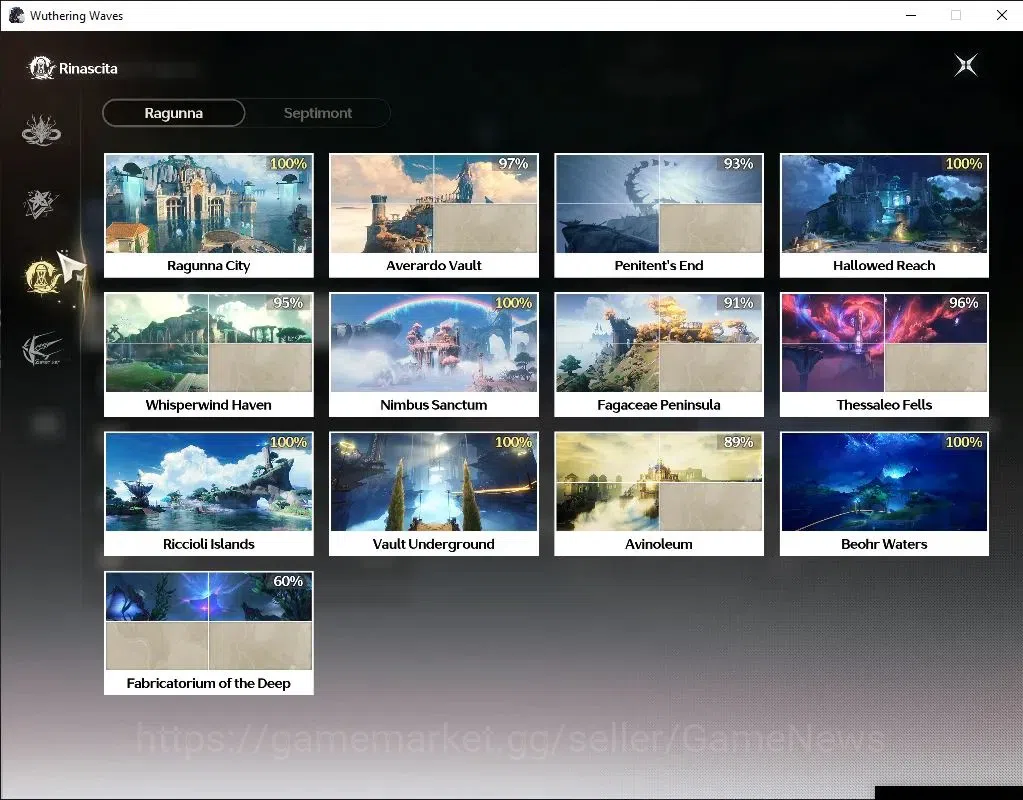The image size is (1023, 800).
Task: Click the 97% progress on Averardo Vault
Action: 513,164
